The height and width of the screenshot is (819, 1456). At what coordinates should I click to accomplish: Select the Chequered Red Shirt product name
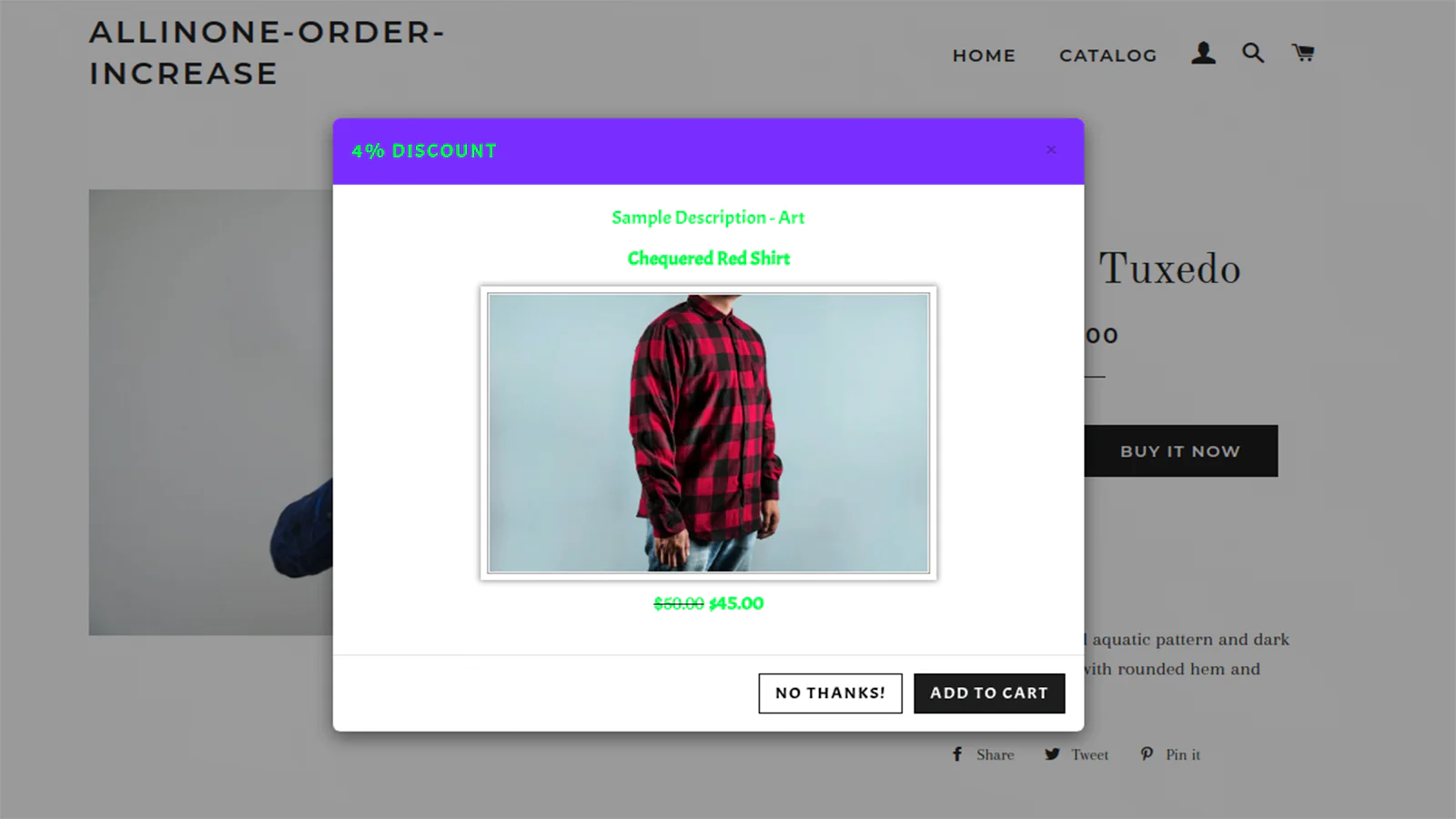(x=709, y=258)
